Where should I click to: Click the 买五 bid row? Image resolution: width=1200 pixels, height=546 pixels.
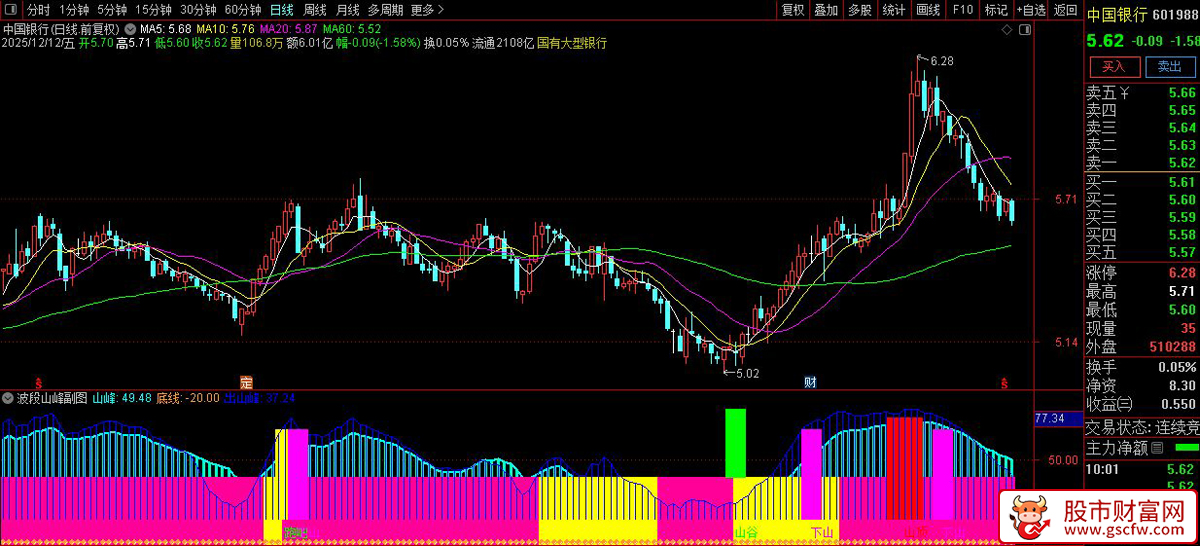(x=1142, y=252)
